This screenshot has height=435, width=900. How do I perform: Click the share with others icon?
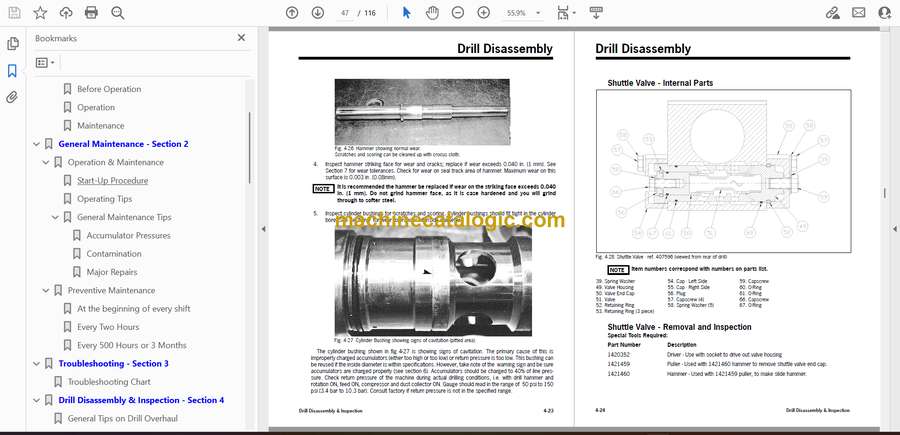885,13
